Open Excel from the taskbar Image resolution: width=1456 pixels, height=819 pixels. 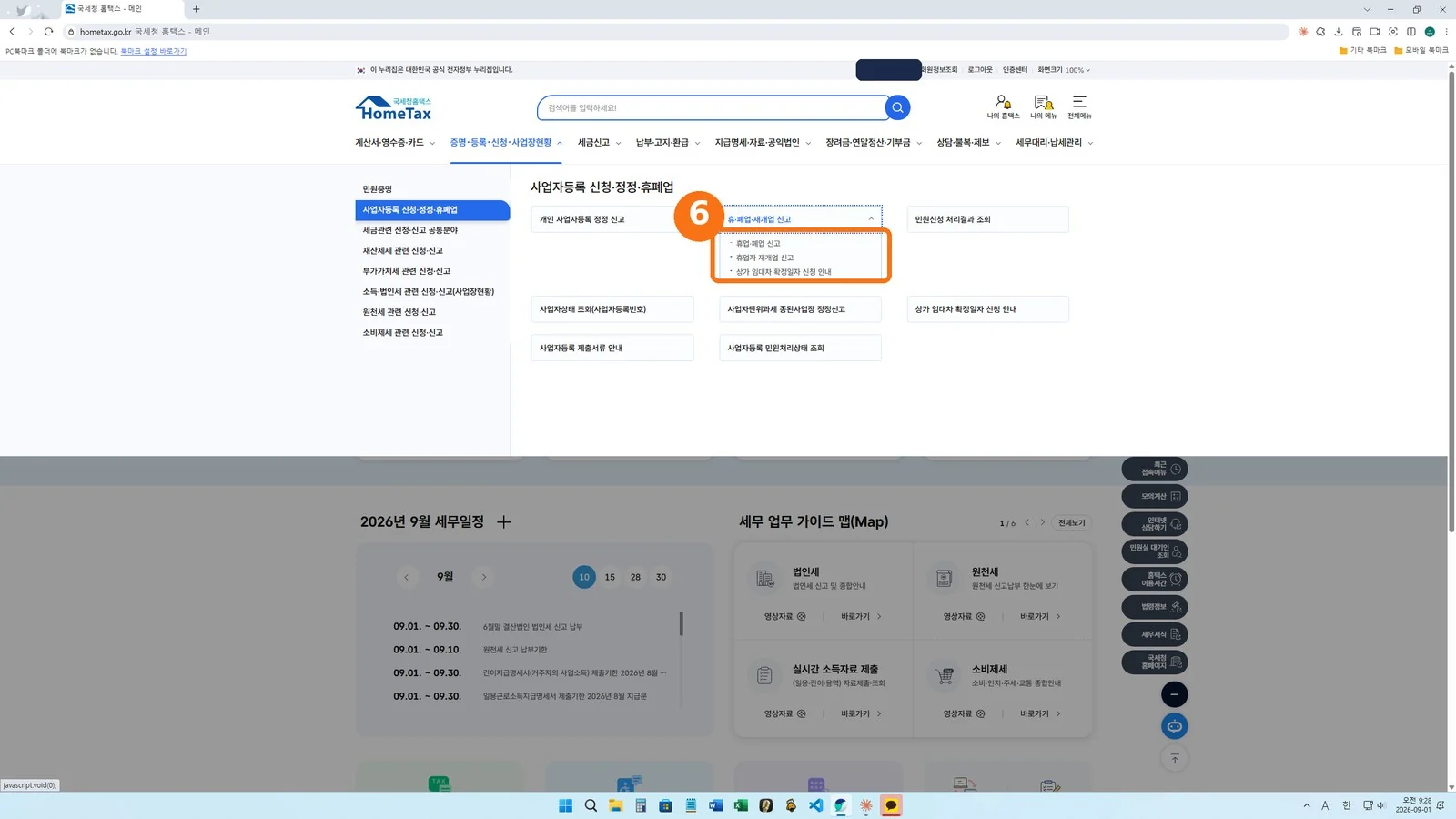741,805
